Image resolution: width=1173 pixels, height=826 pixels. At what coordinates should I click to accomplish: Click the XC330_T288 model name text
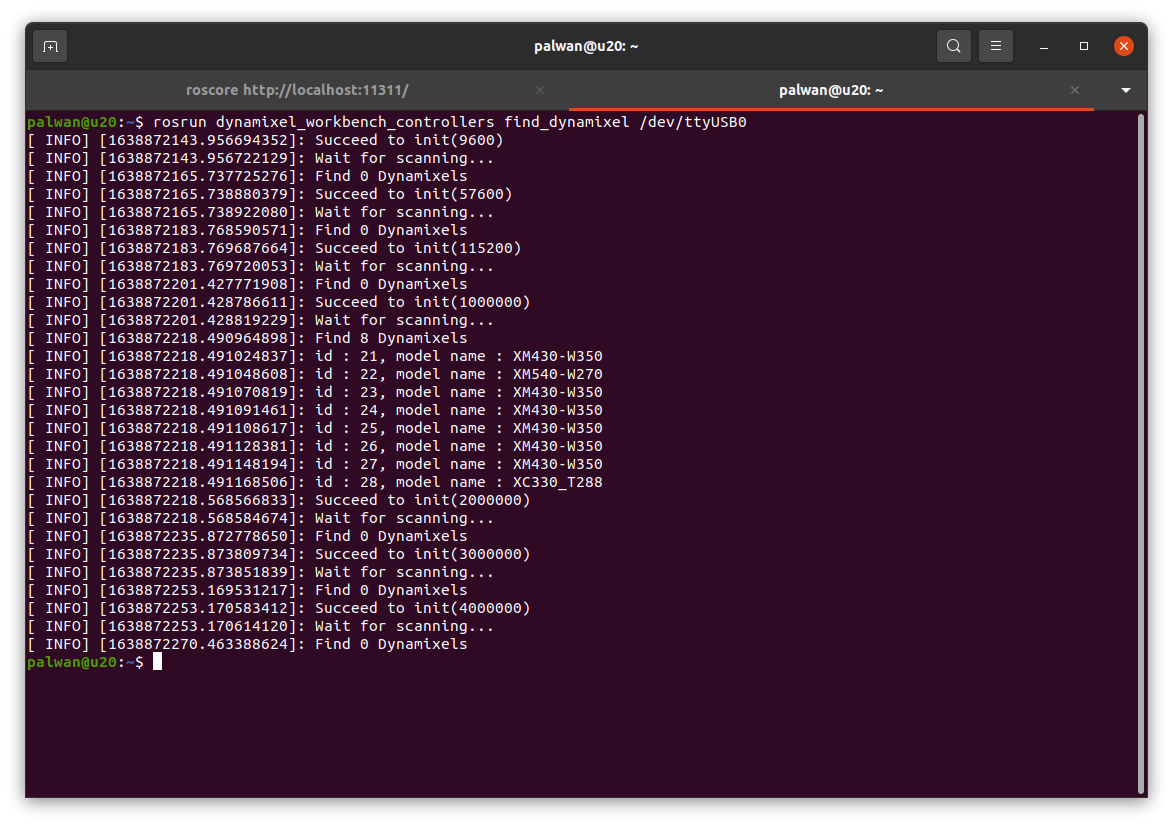(x=558, y=481)
